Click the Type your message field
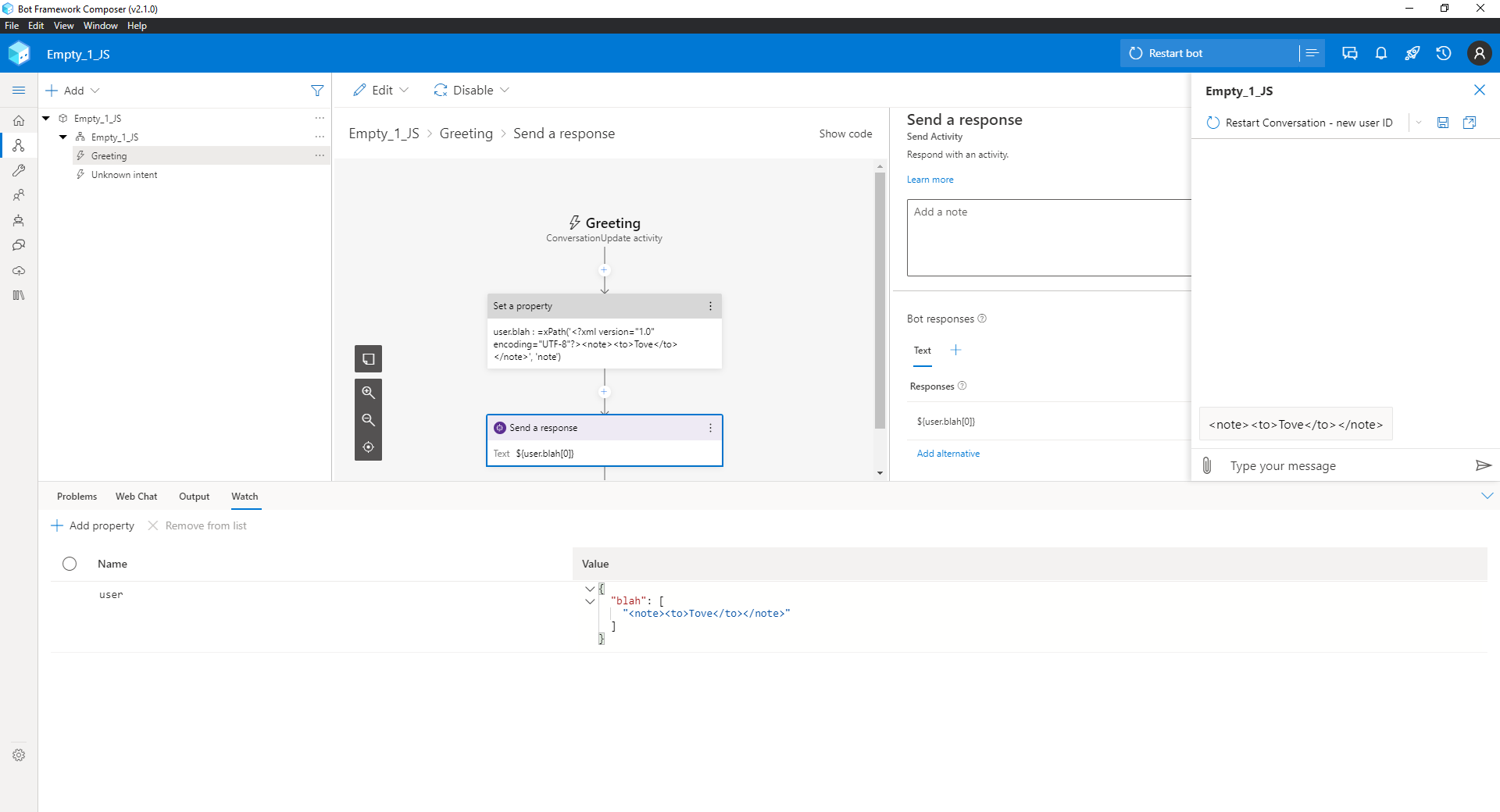1500x812 pixels. (1328, 465)
